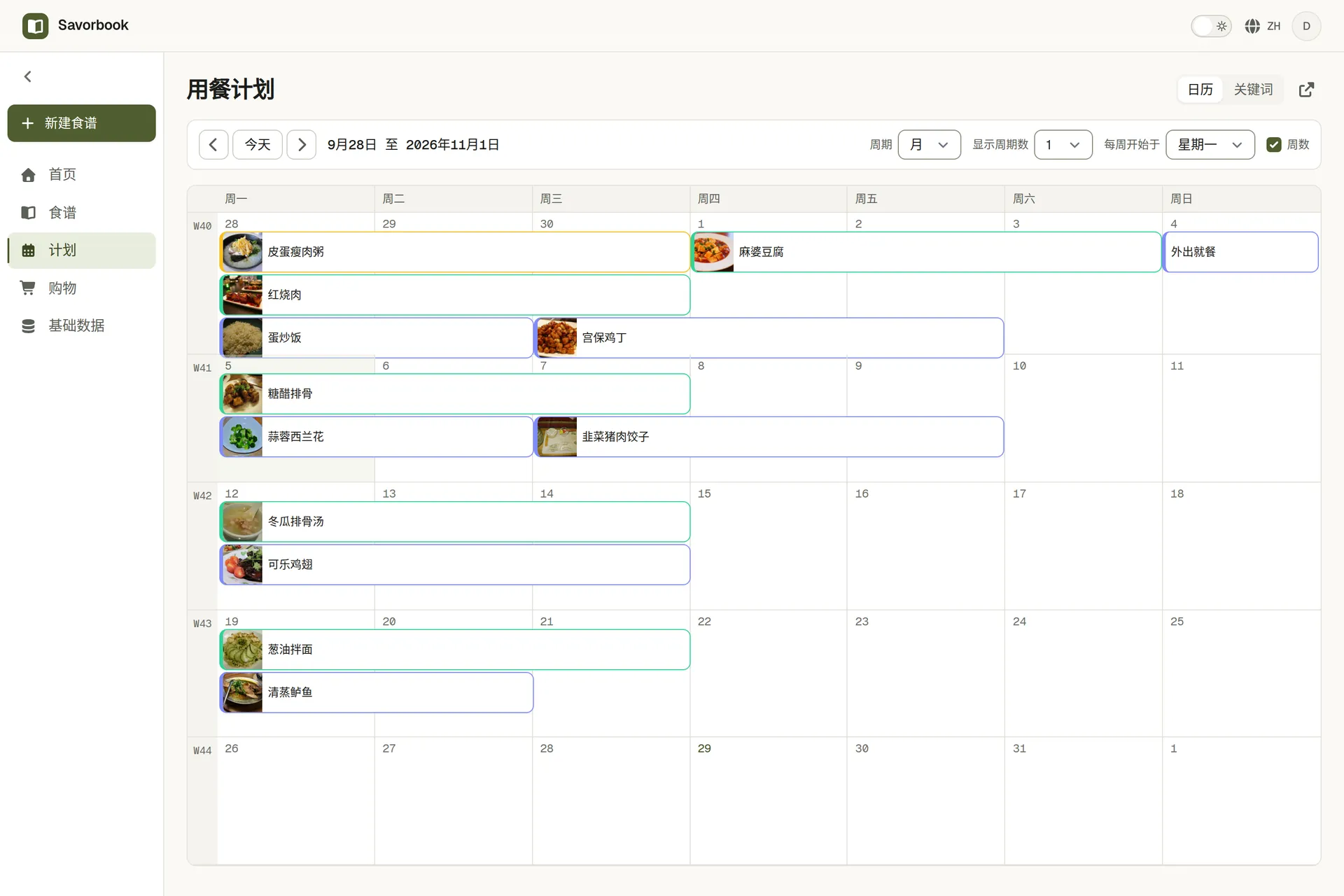Switch to the 日历 tab
Viewport: 1344px width, 896px height.
click(x=1200, y=90)
